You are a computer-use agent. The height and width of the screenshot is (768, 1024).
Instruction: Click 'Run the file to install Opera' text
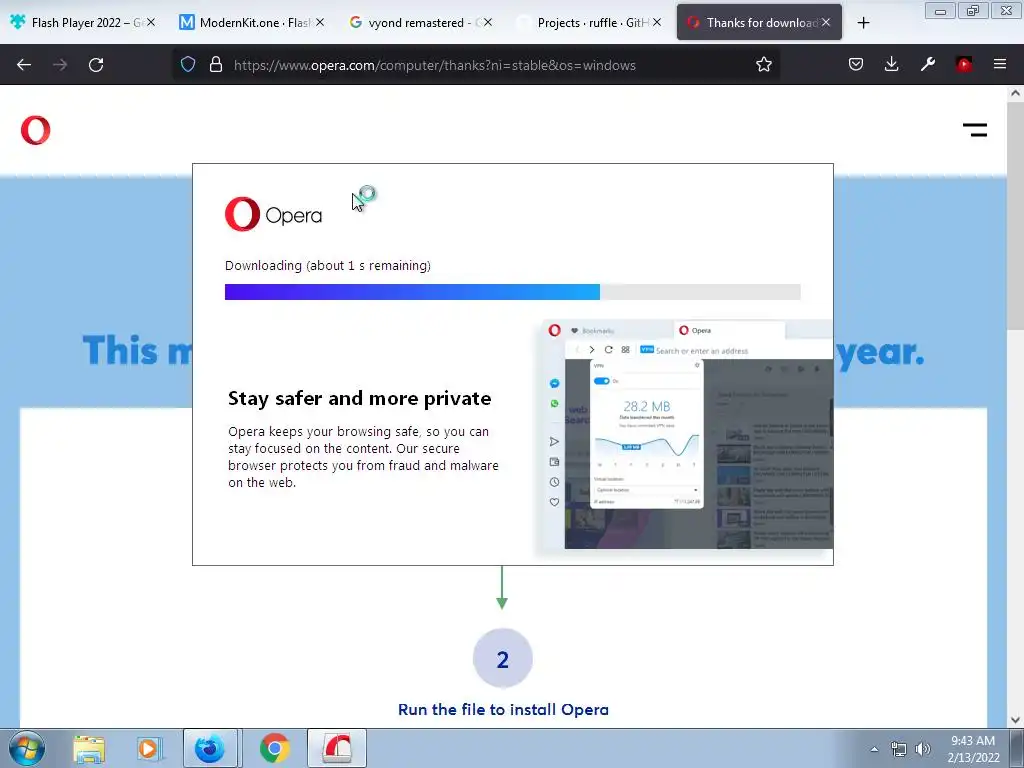click(503, 710)
